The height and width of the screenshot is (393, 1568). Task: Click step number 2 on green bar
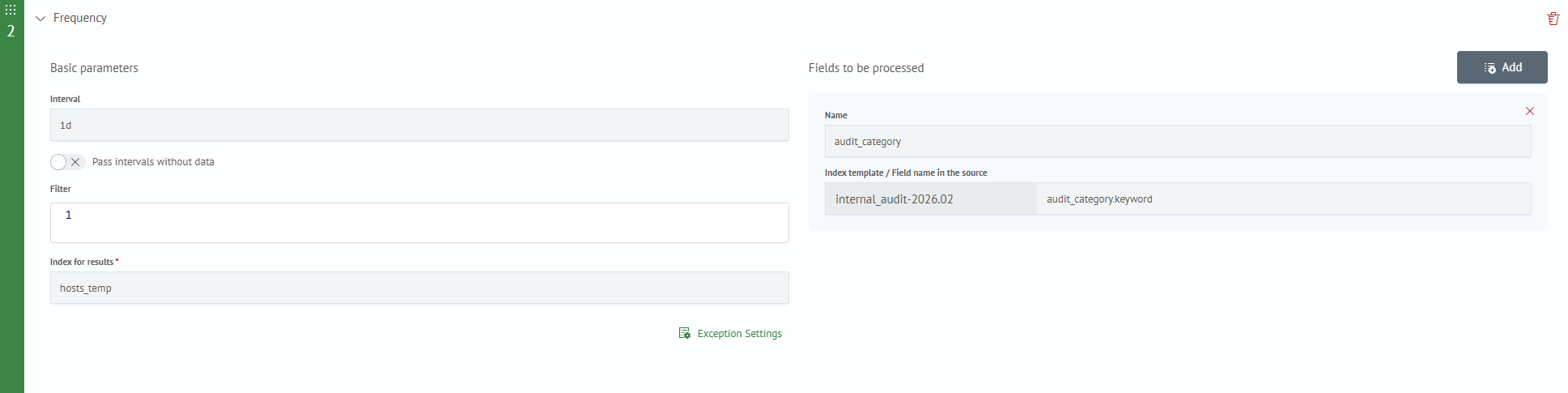pyautogui.click(x=11, y=32)
